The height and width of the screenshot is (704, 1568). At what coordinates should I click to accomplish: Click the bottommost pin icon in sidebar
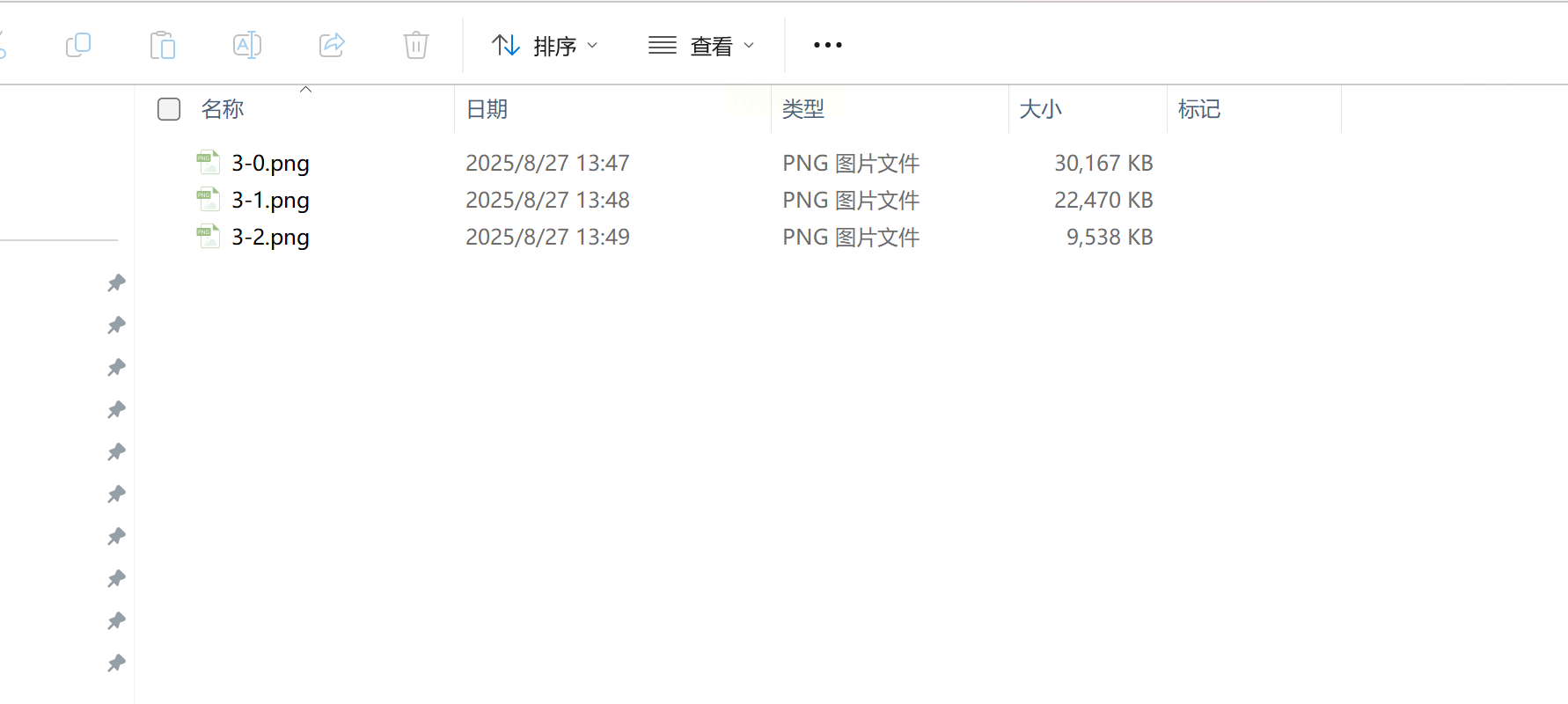(x=116, y=664)
